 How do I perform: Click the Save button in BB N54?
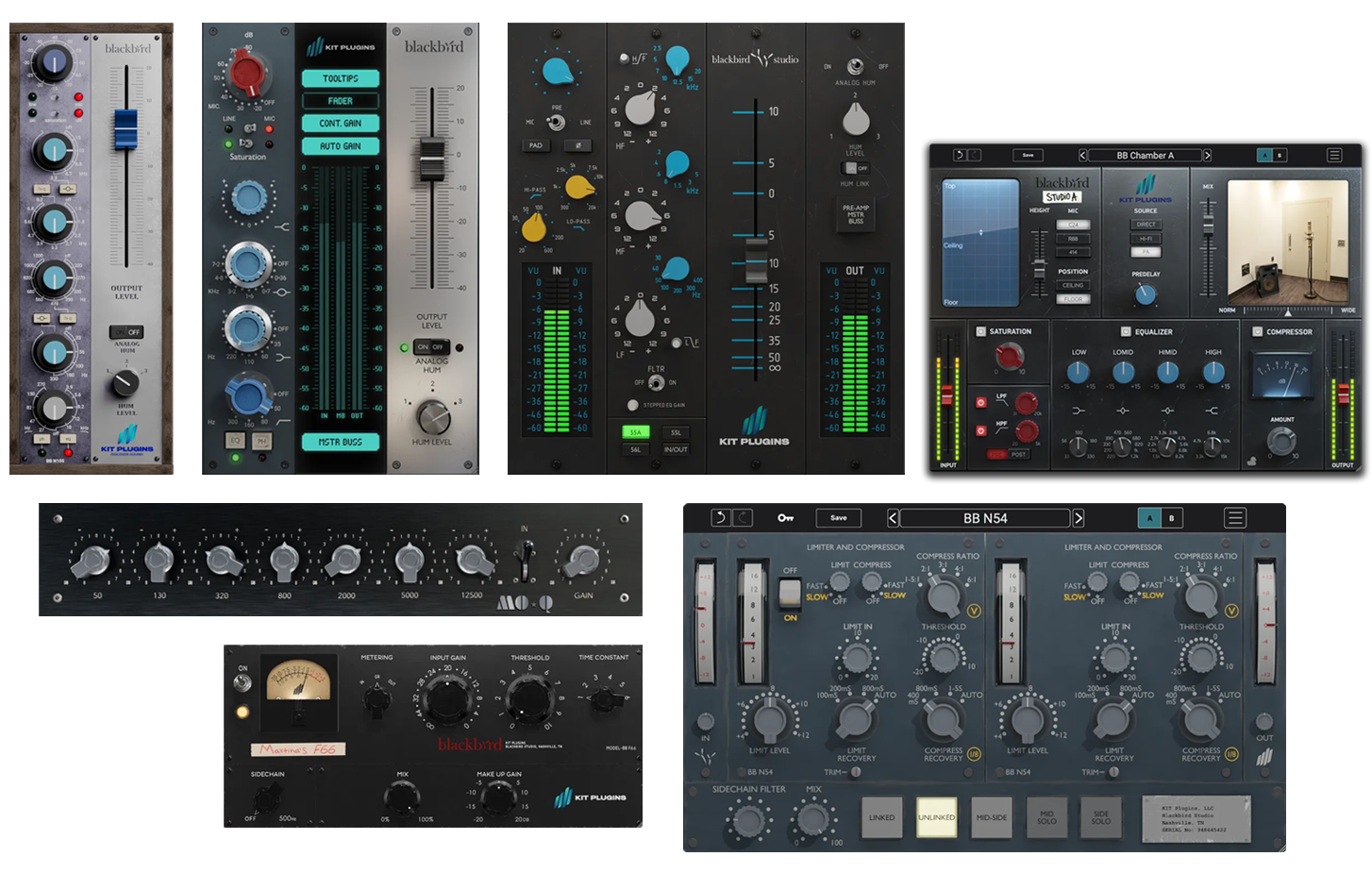coord(838,517)
